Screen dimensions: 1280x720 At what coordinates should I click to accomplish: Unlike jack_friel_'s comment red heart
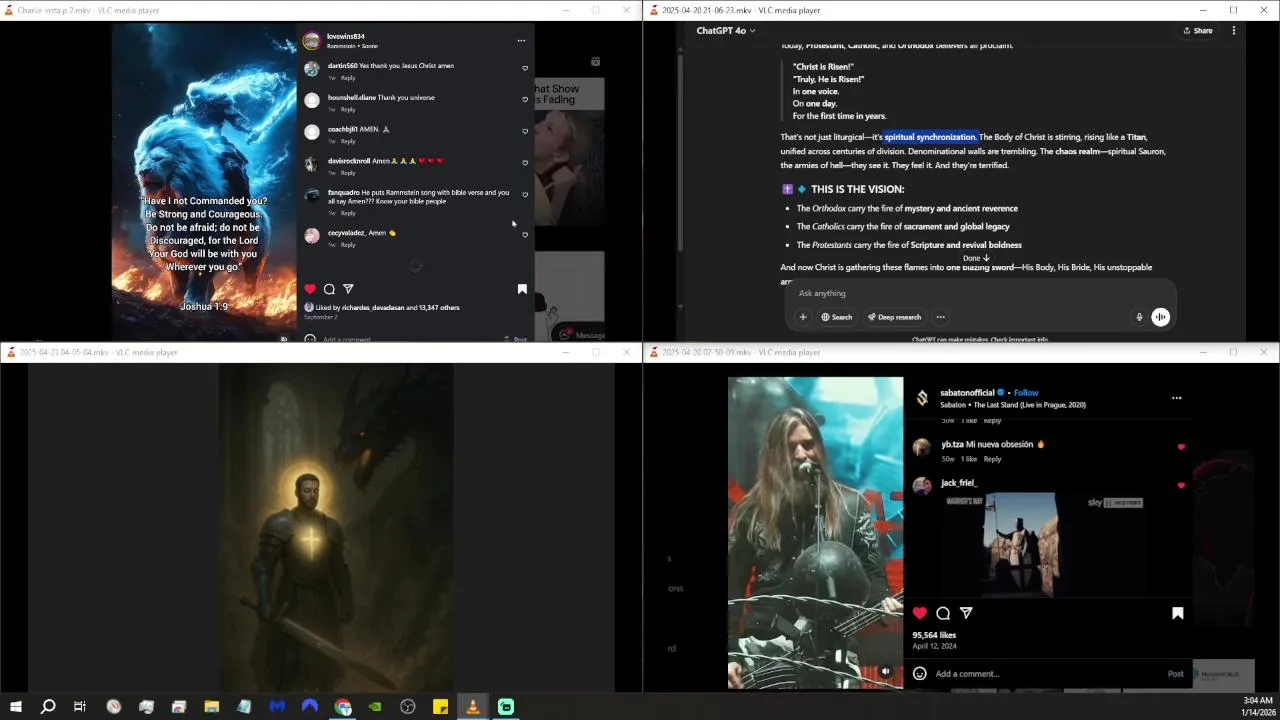pyautogui.click(x=1181, y=485)
